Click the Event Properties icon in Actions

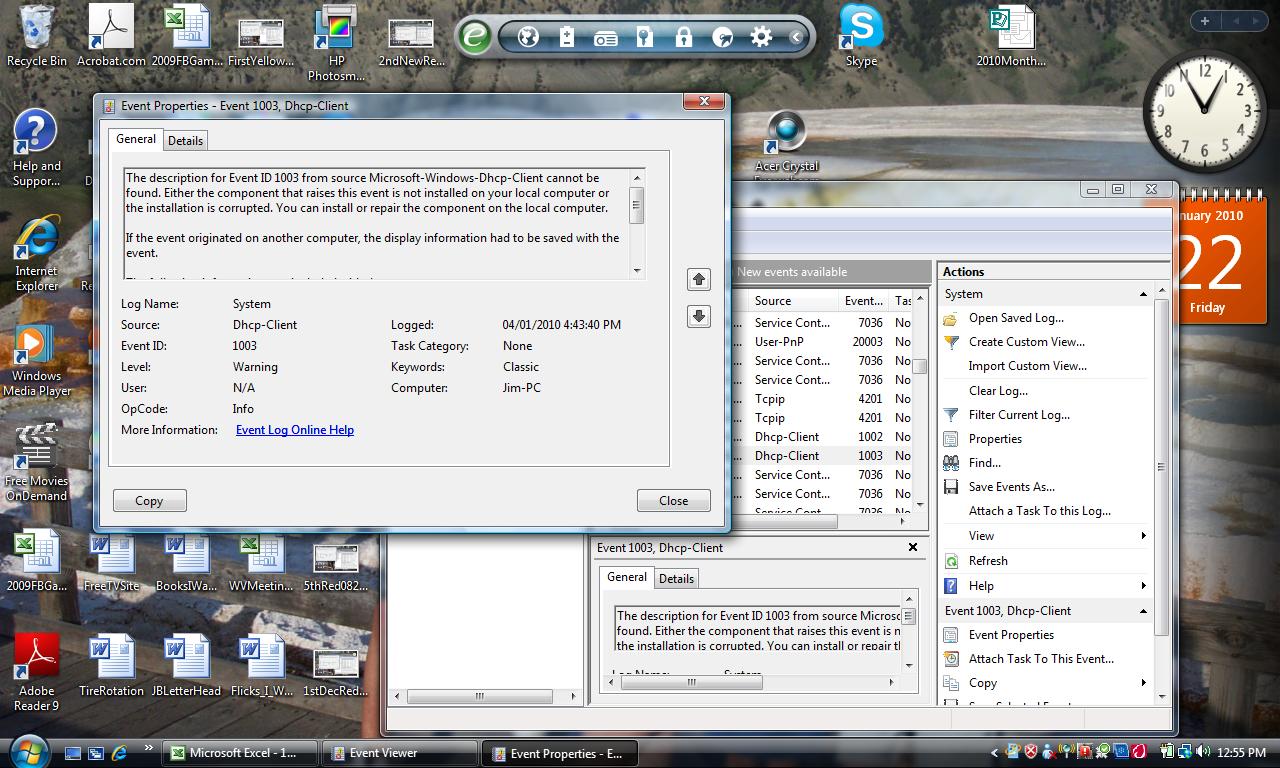point(951,635)
